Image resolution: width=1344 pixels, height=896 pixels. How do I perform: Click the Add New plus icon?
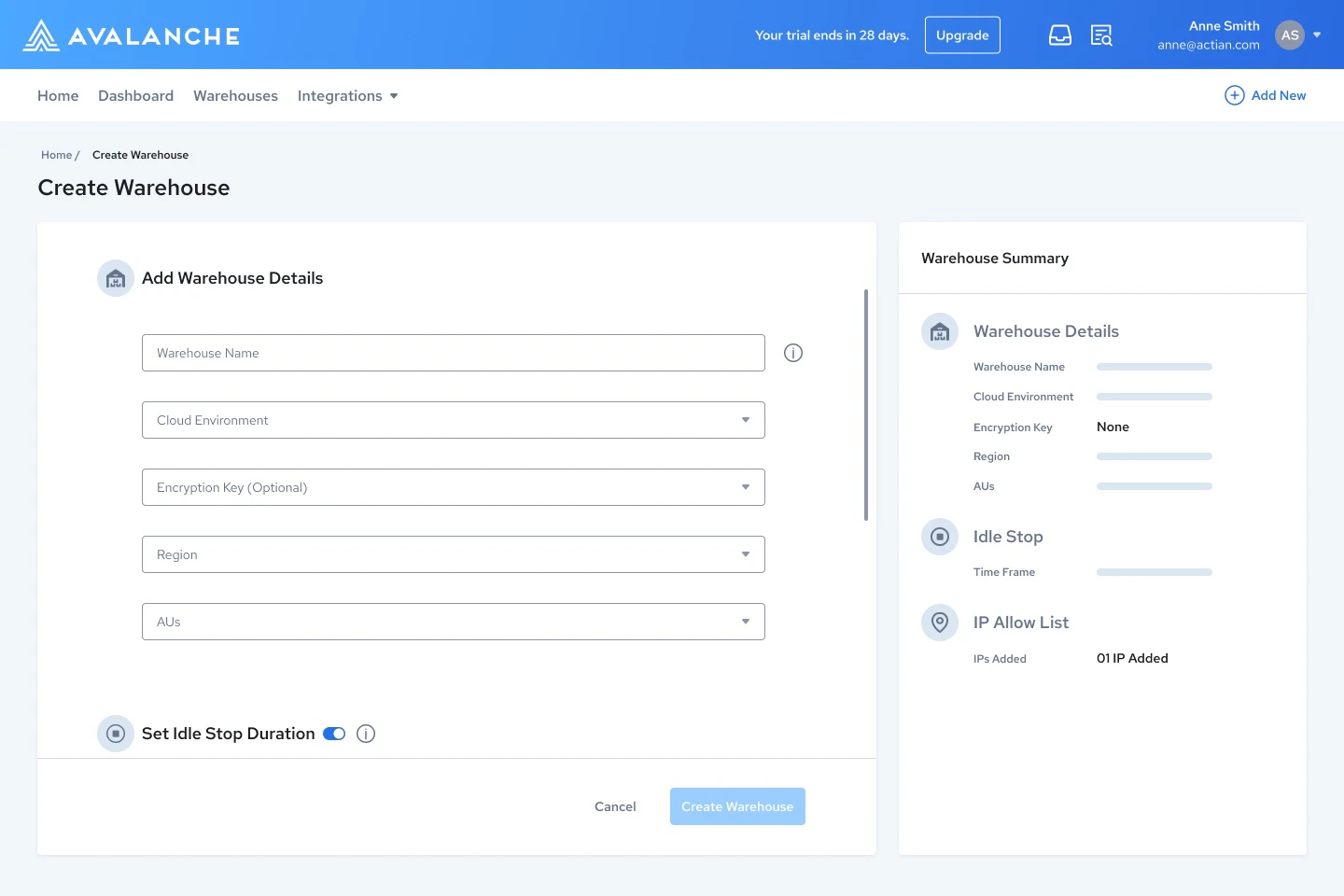pos(1234,95)
